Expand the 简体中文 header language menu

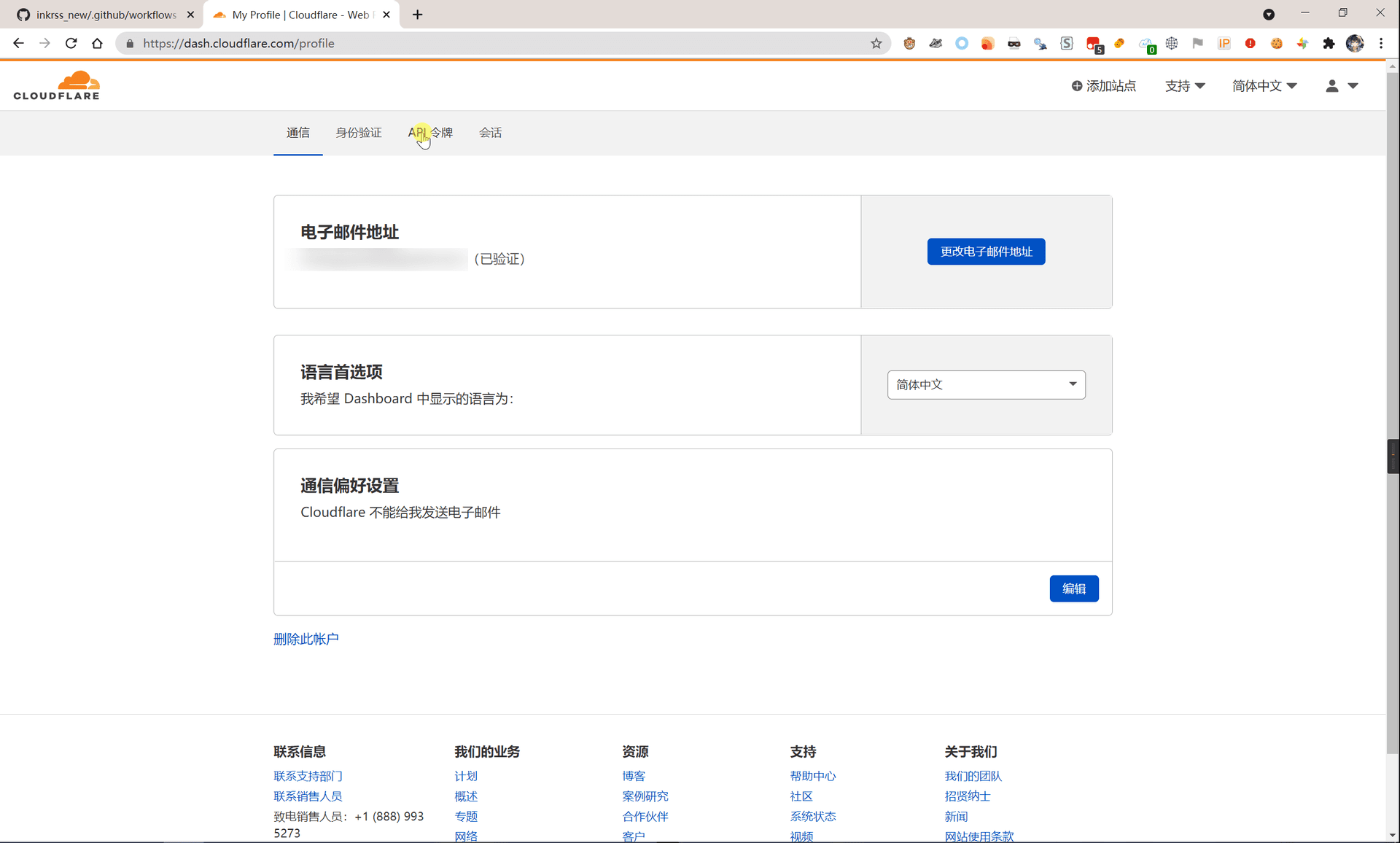(1264, 86)
